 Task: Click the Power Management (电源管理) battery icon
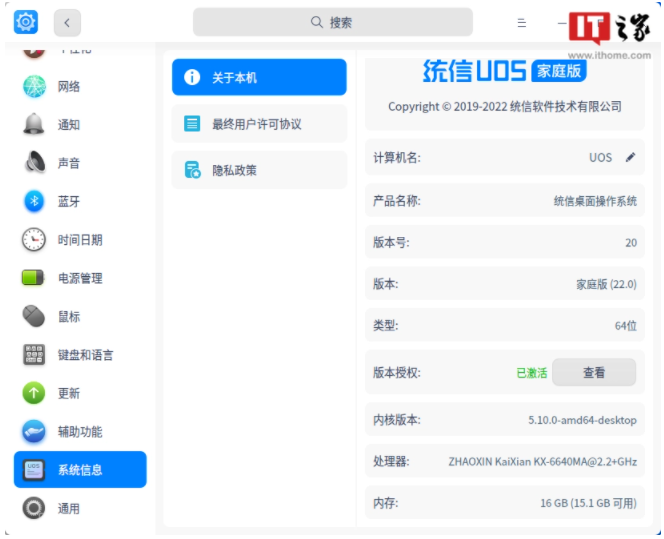point(34,278)
